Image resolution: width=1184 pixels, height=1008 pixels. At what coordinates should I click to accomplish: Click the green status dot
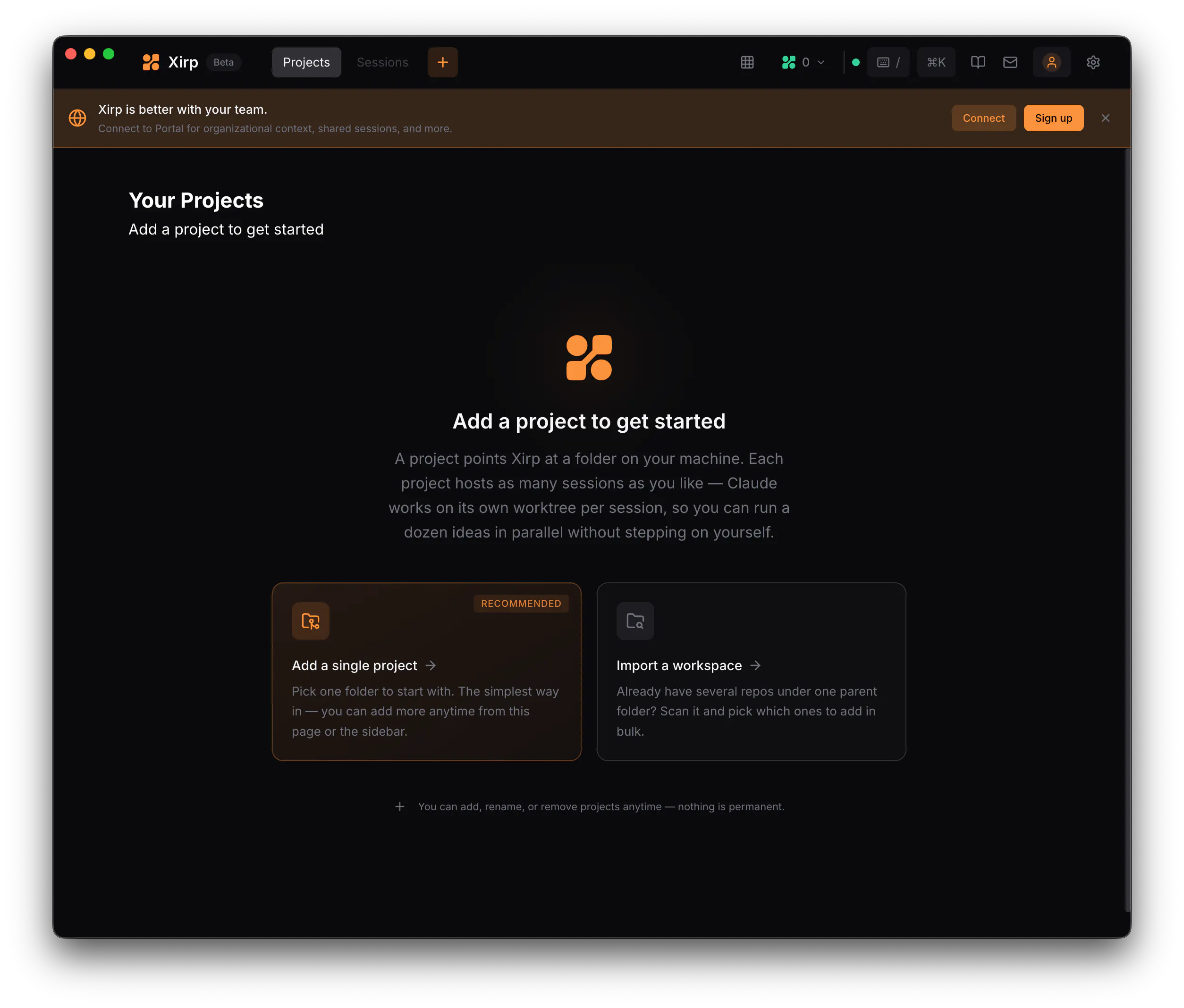click(x=855, y=62)
